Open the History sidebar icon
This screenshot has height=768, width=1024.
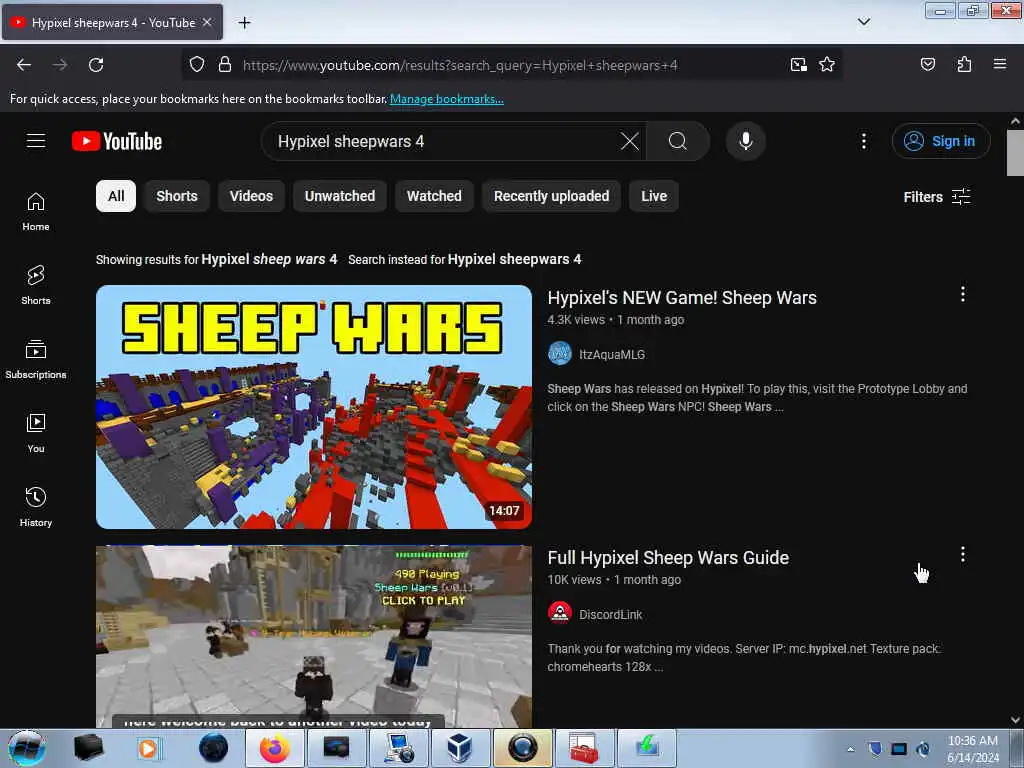click(x=36, y=507)
